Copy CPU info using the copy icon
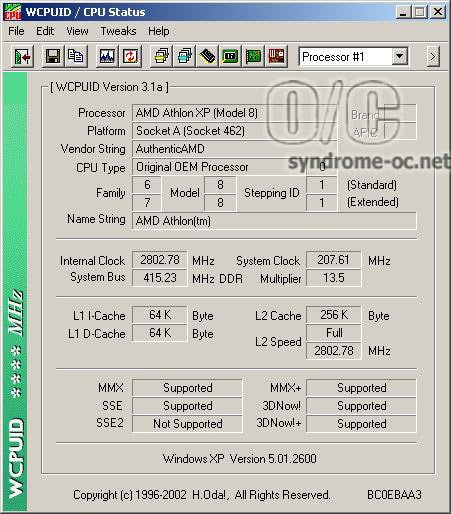Image resolution: width=451 pixels, height=514 pixels. (x=76, y=57)
